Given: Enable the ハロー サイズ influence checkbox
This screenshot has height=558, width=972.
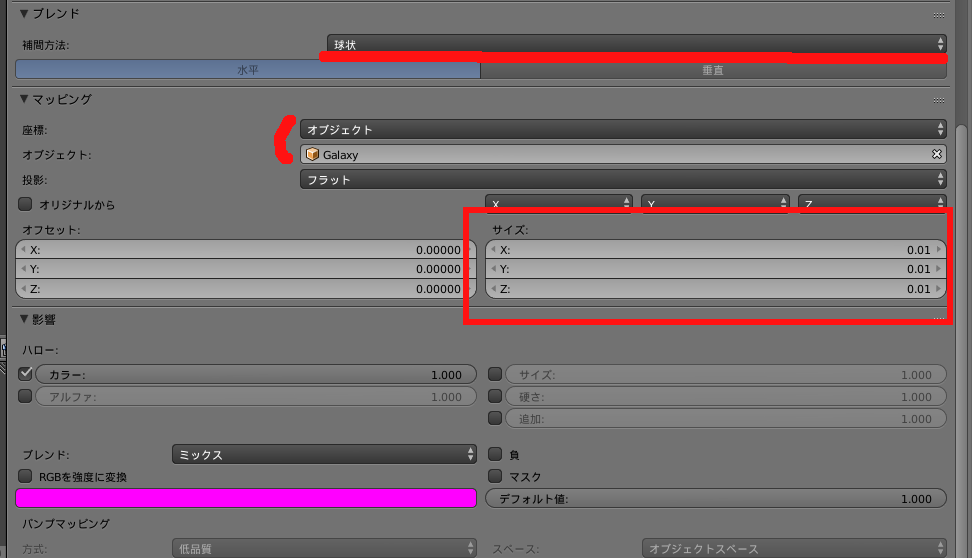Looking at the screenshot, I should (495, 374).
